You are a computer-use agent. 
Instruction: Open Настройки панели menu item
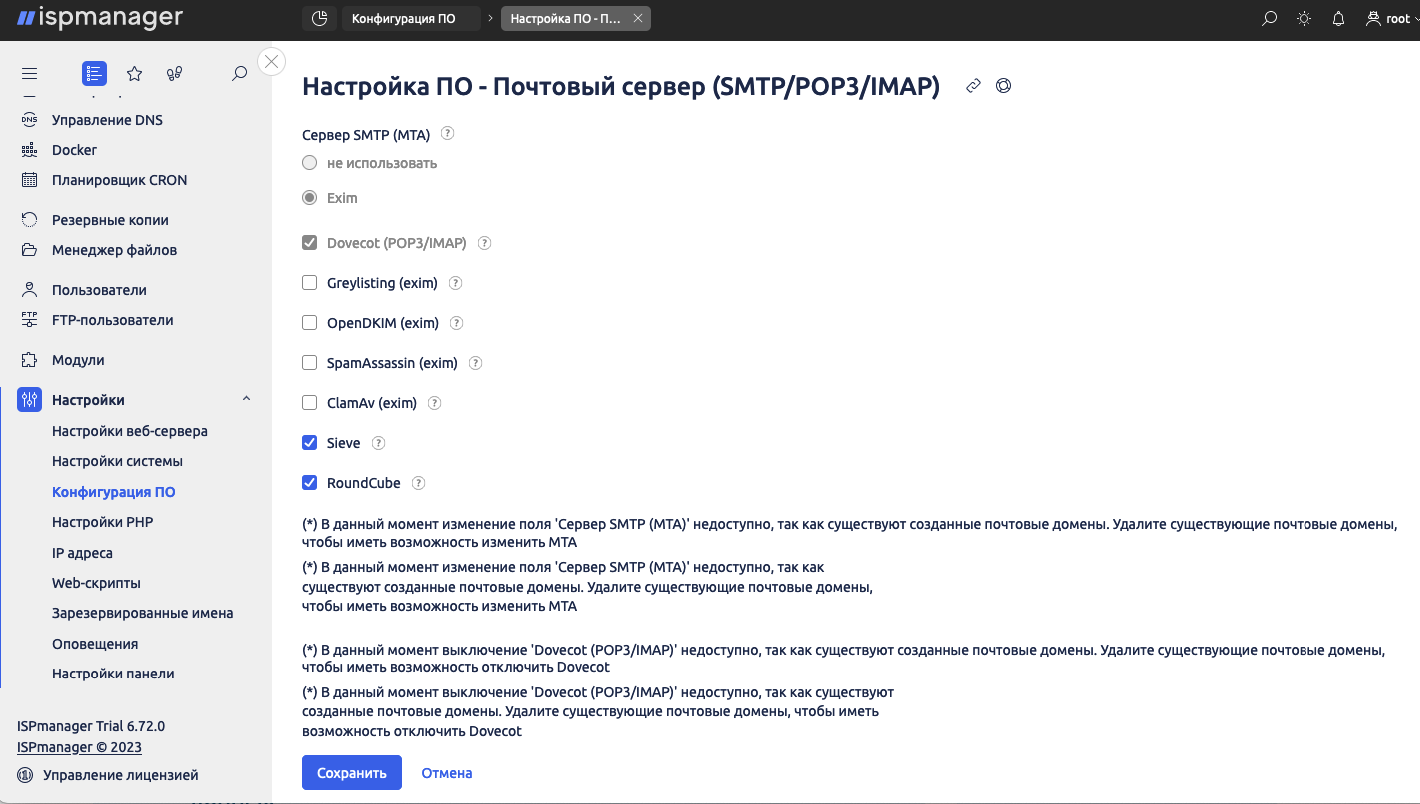pyautogui.click(x=113, y=674)
